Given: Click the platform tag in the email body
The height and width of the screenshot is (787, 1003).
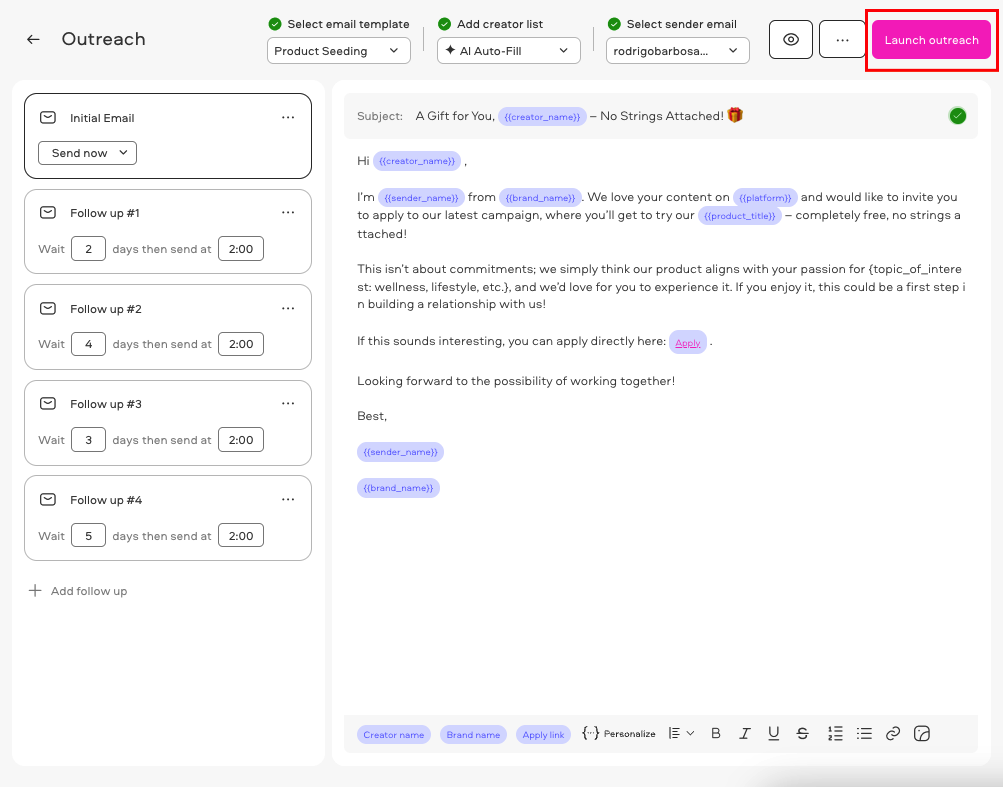Looking at the screenshot, I should (x=765, y=198).
